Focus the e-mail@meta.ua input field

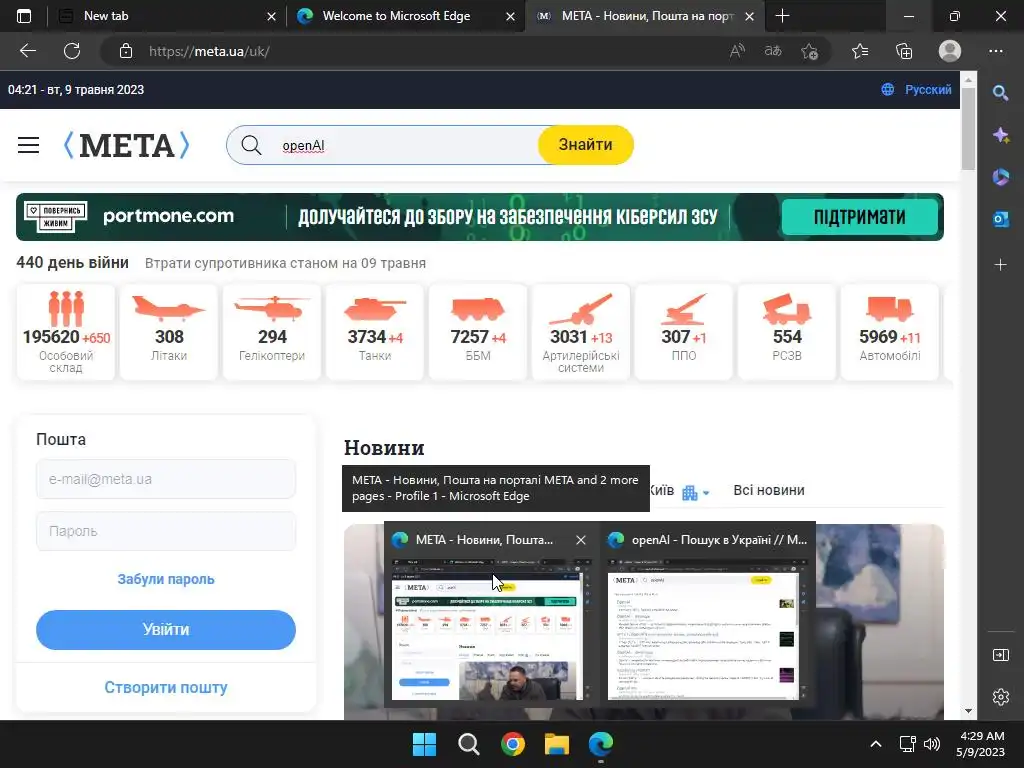click(x=166, y=479)
